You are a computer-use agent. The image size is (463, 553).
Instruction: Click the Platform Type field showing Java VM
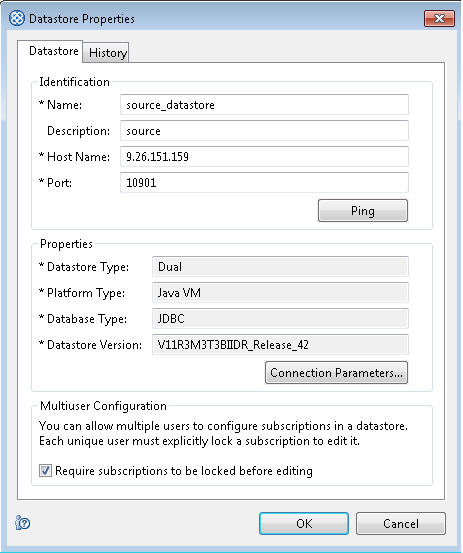tap(280, 293)
